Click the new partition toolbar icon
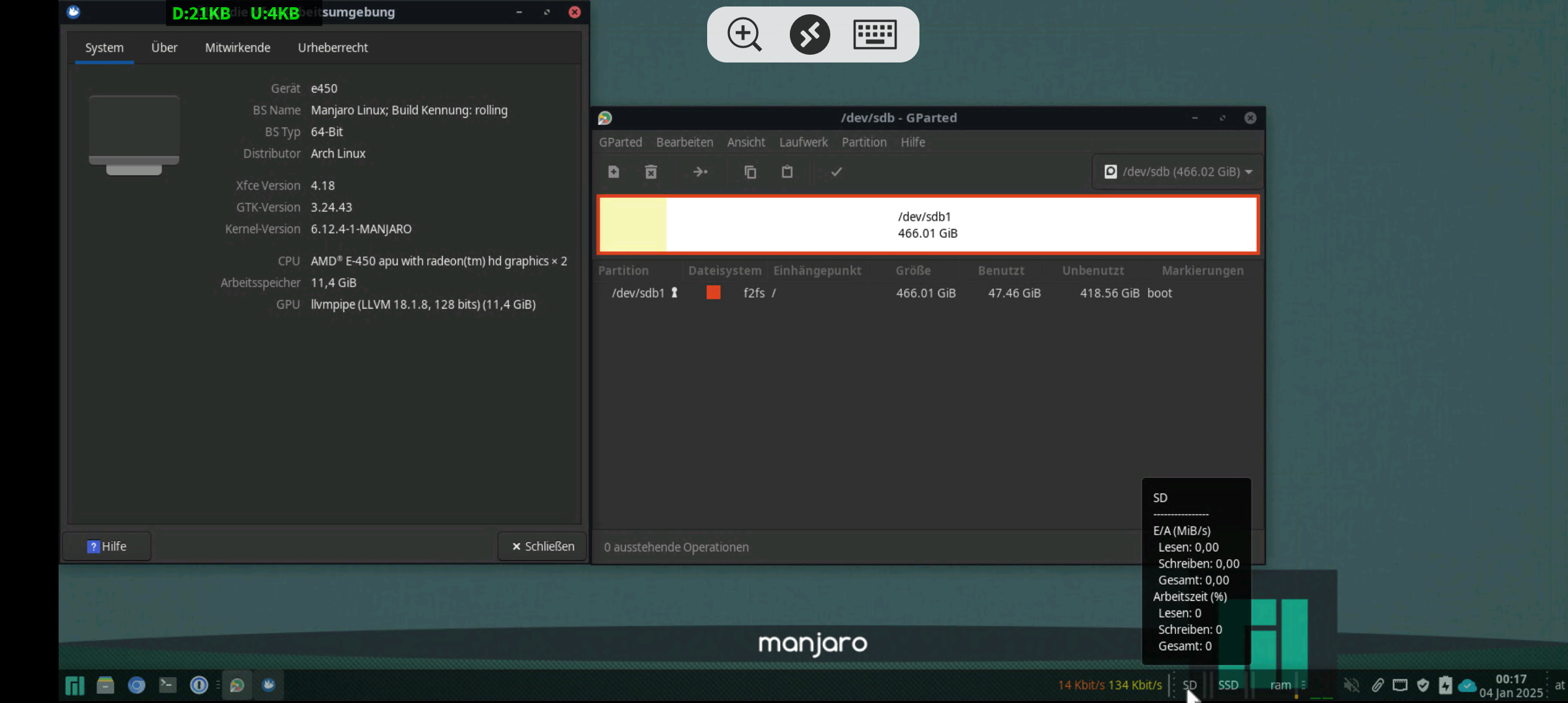1568x703 pixels. [x=613, y=172]
